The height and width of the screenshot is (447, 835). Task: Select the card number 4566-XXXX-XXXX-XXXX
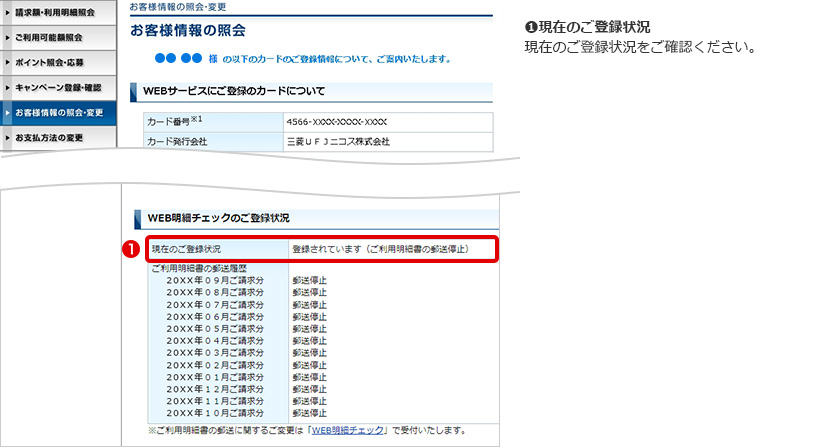coord(336,121)
